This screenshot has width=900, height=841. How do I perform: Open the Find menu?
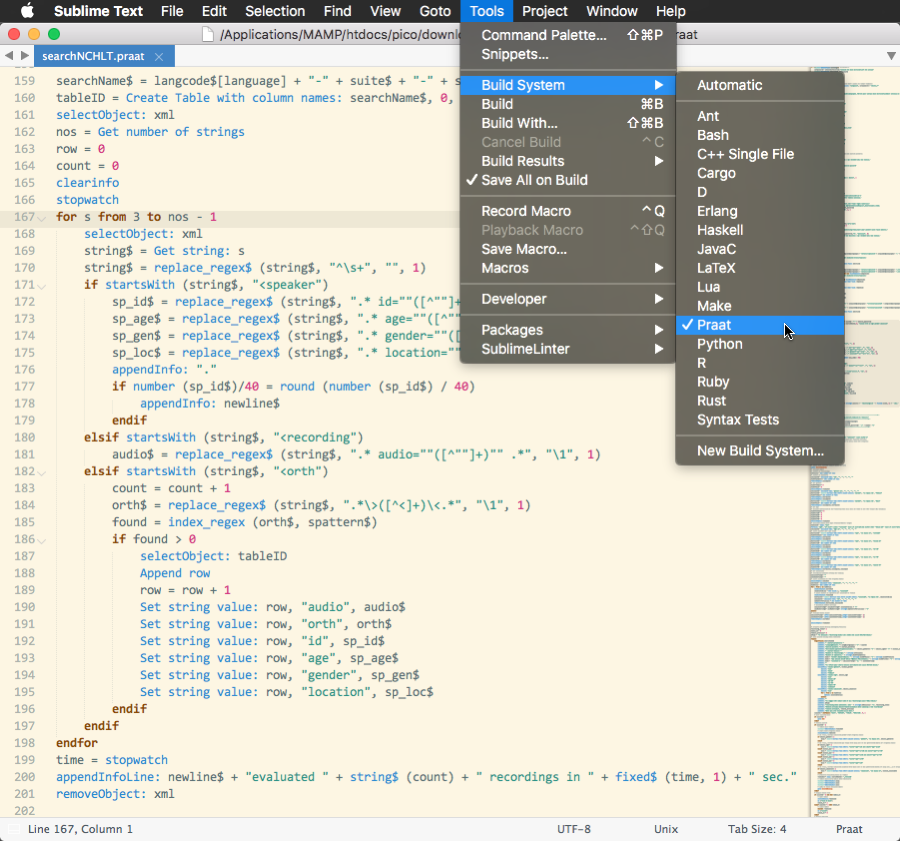coord(337,11)
